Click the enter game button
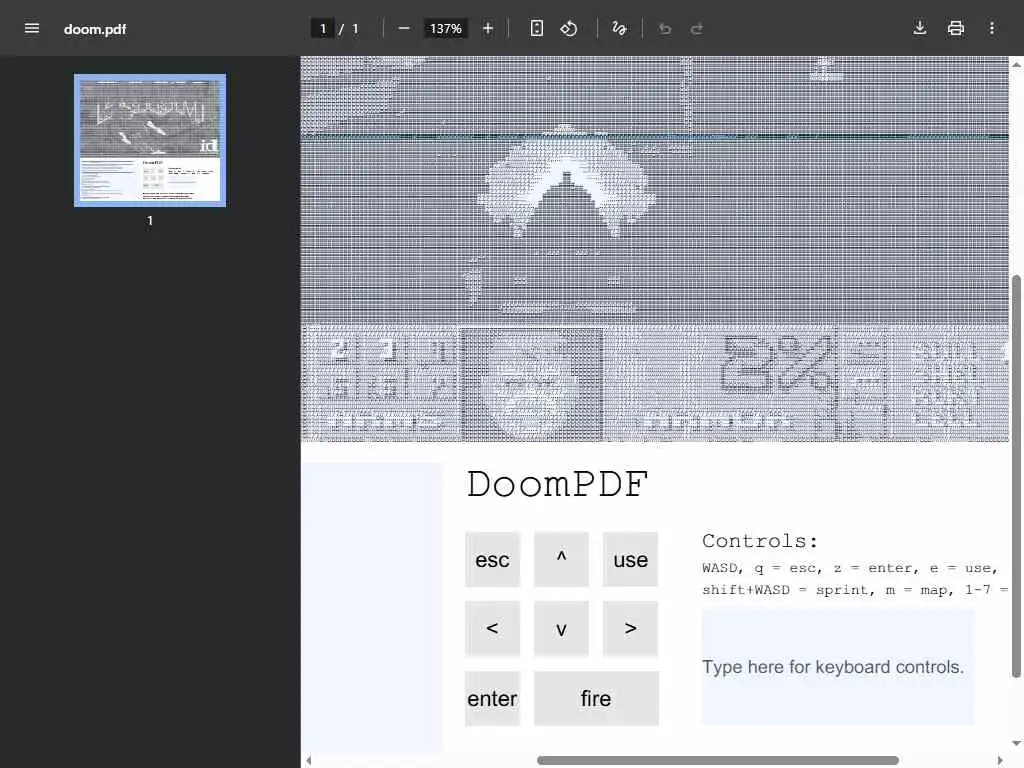Viewport: 1024px width, 768px height. click(492, 698)
